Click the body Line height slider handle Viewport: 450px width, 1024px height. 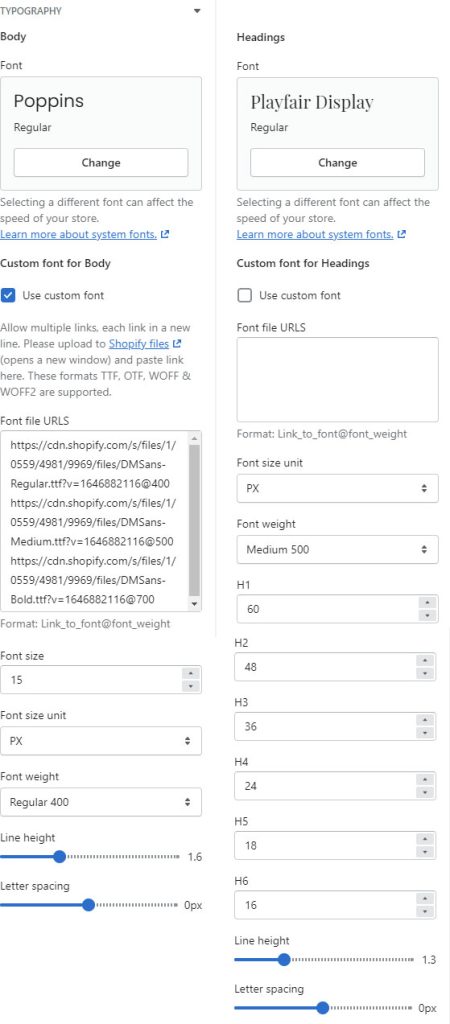click(59, 856)
